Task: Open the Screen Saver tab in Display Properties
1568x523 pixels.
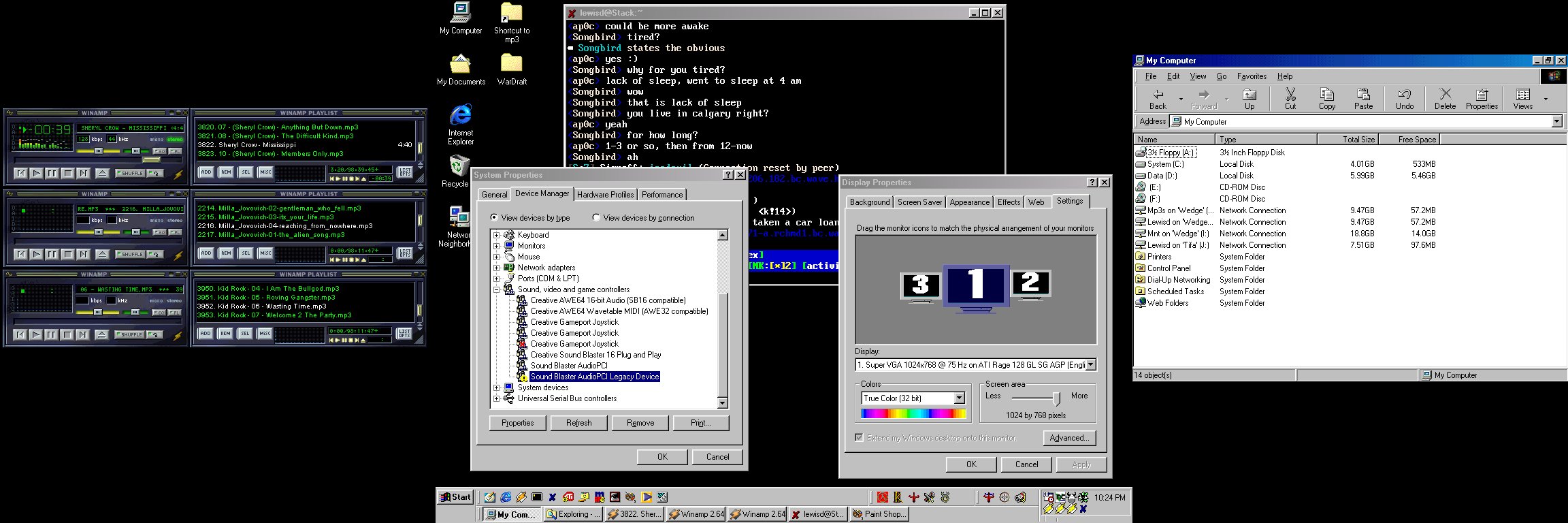Action: coord(919,202)
